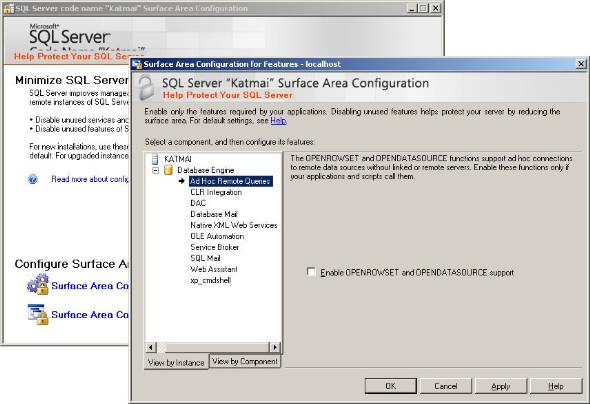This screenshot has height=404, width=590.
Task: Select Database Mail in the tree
Action: pos(214,214)
